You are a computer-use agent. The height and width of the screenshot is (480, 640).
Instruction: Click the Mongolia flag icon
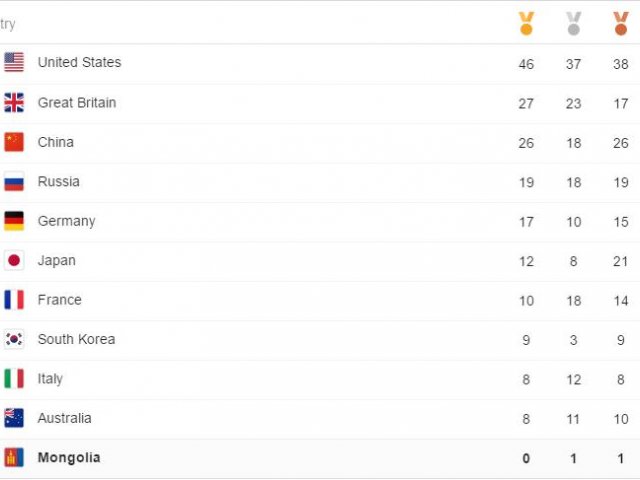14,457
